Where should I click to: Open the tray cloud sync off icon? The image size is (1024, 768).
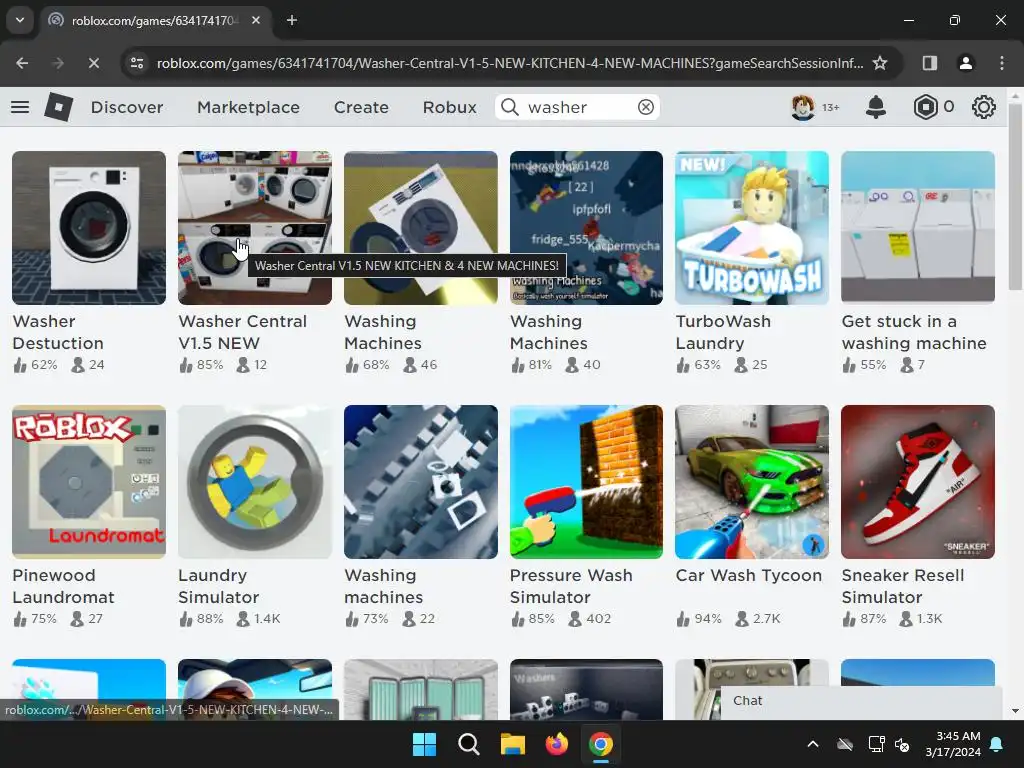tap(845, 744)
